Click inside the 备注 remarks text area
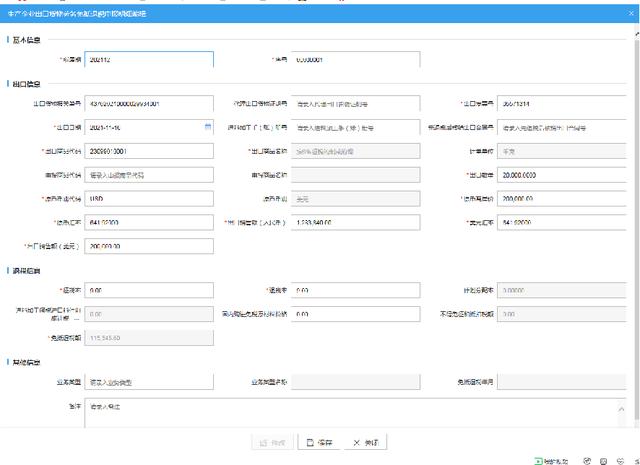The width and height of the screenshot is (640, 465). (x=350, y=412)
